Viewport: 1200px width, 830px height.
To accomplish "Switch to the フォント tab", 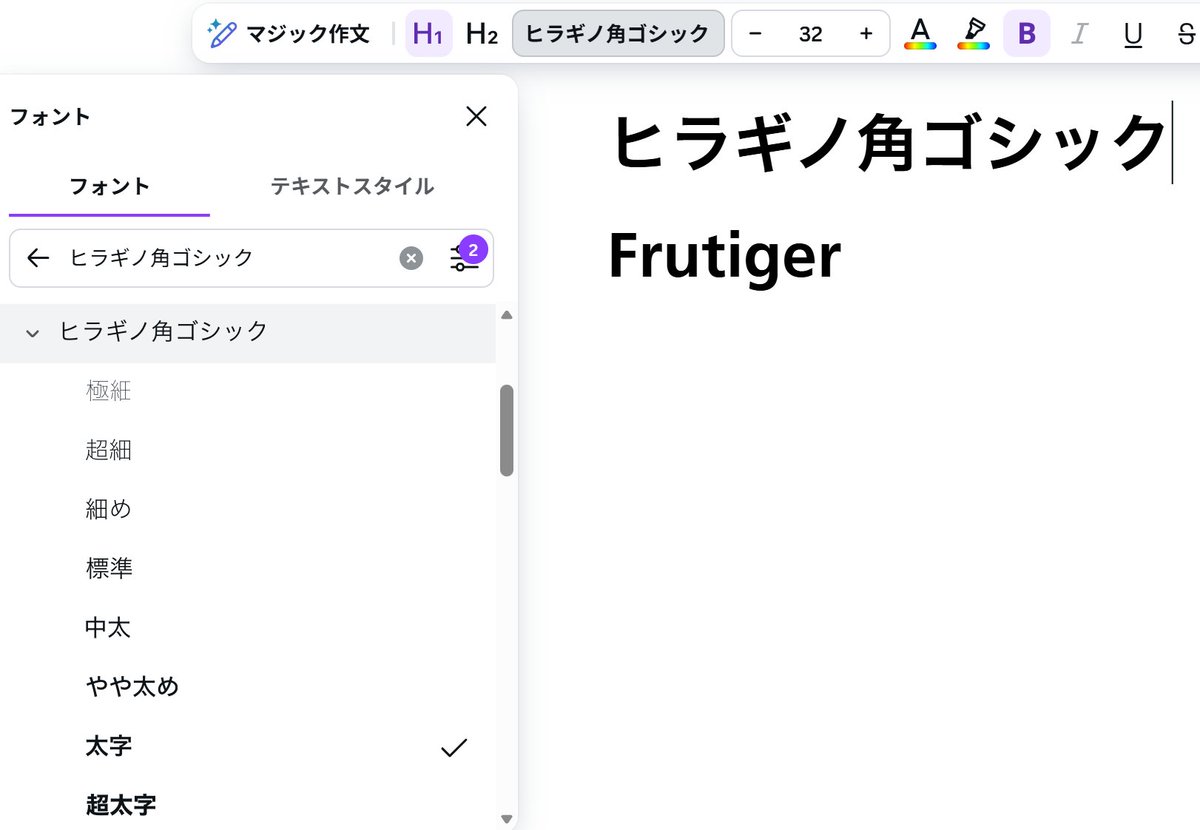I will [110, 187].
